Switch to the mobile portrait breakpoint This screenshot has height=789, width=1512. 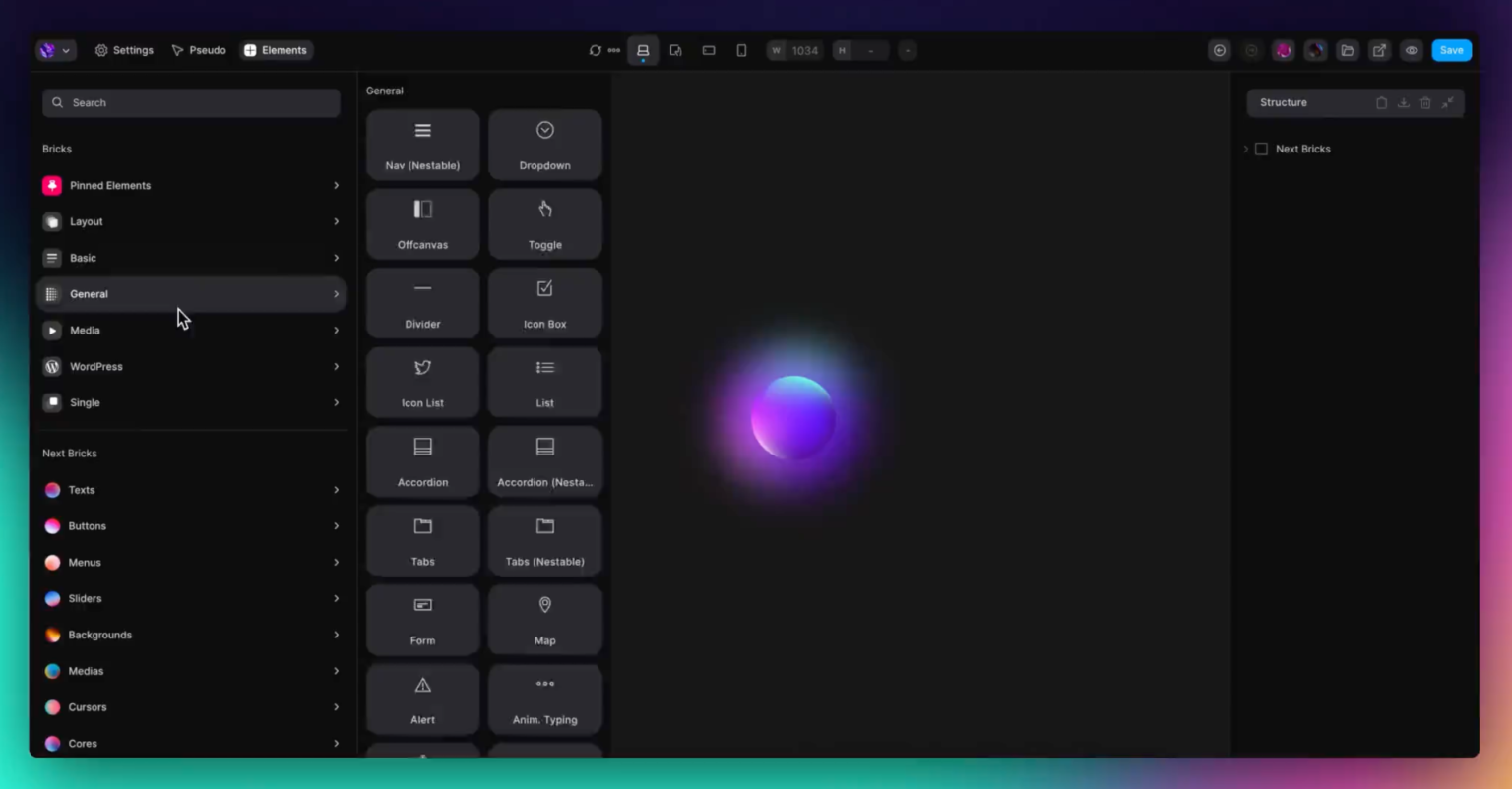741,50
